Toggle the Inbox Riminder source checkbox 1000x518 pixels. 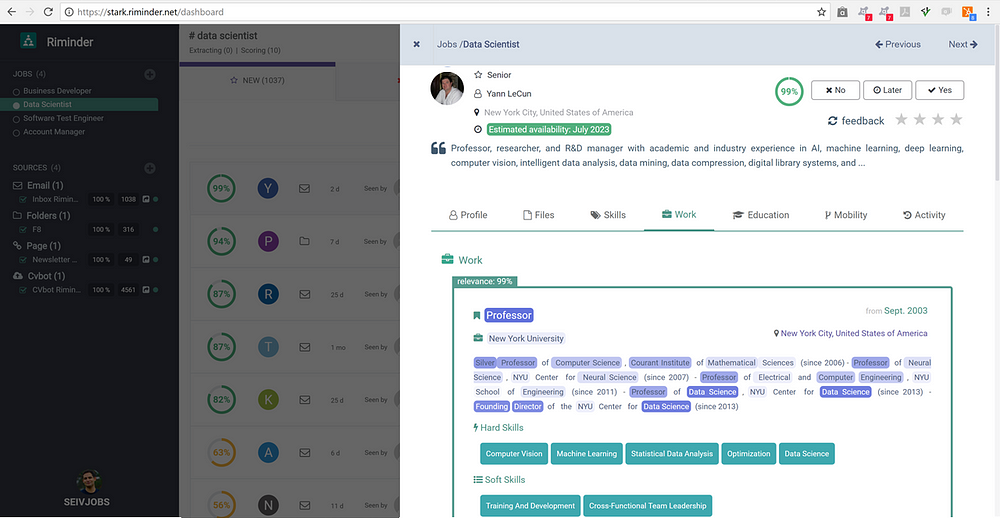point(24,199)
